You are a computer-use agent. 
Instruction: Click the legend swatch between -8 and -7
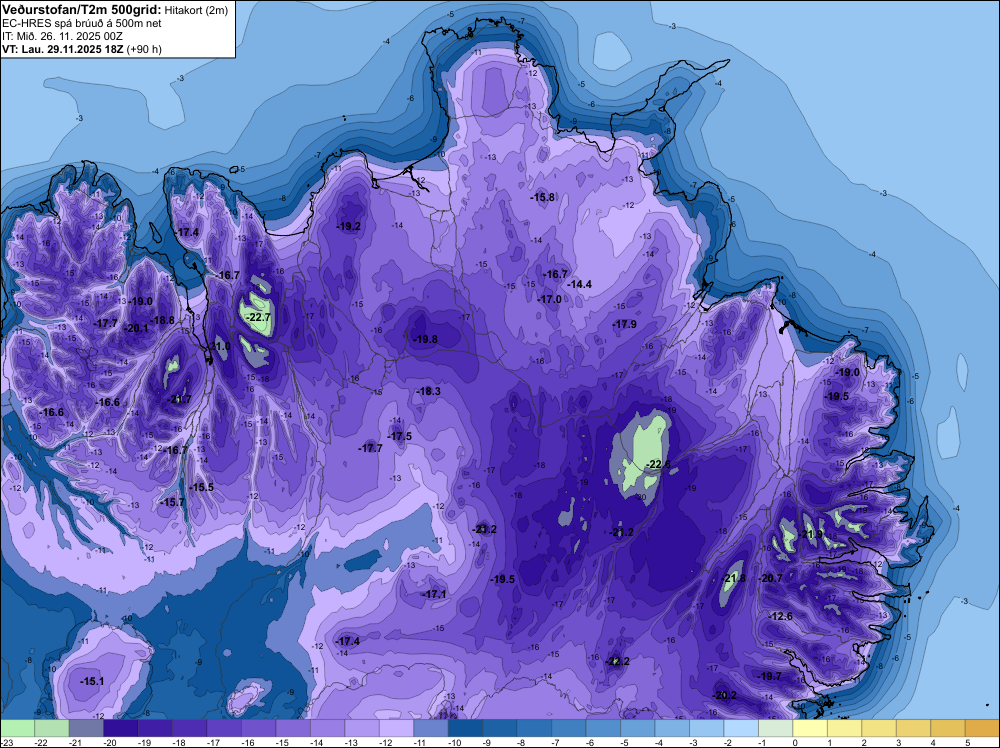click(x=534, y=728)
